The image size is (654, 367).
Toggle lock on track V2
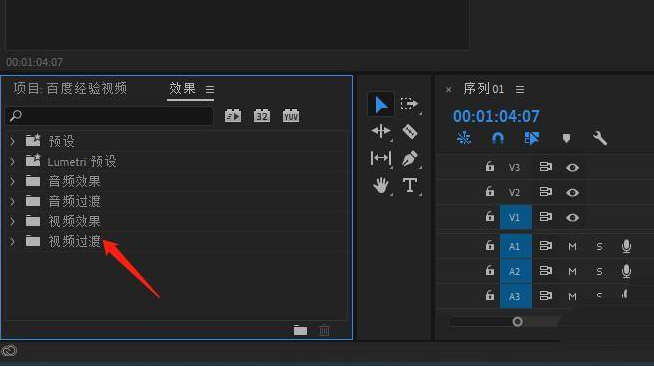[x=490, y=191]
